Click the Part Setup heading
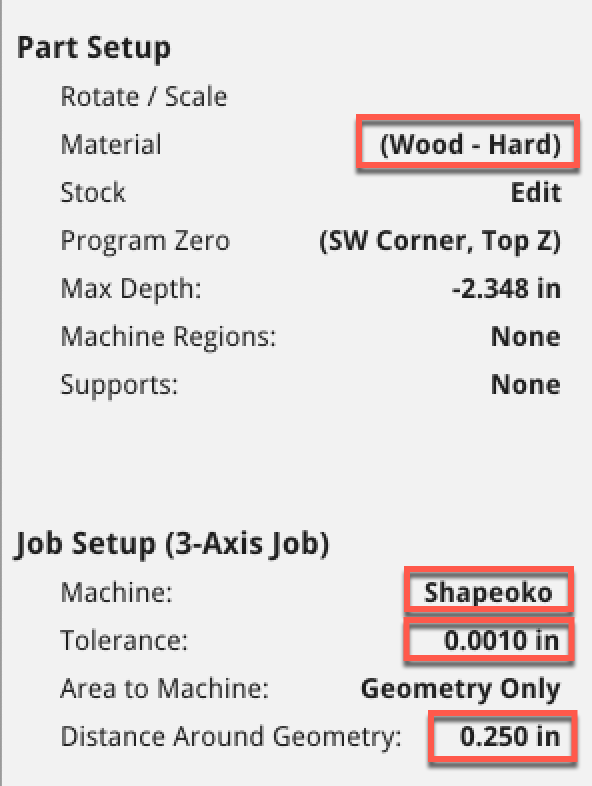592x786 pixels. pos(94,49)
